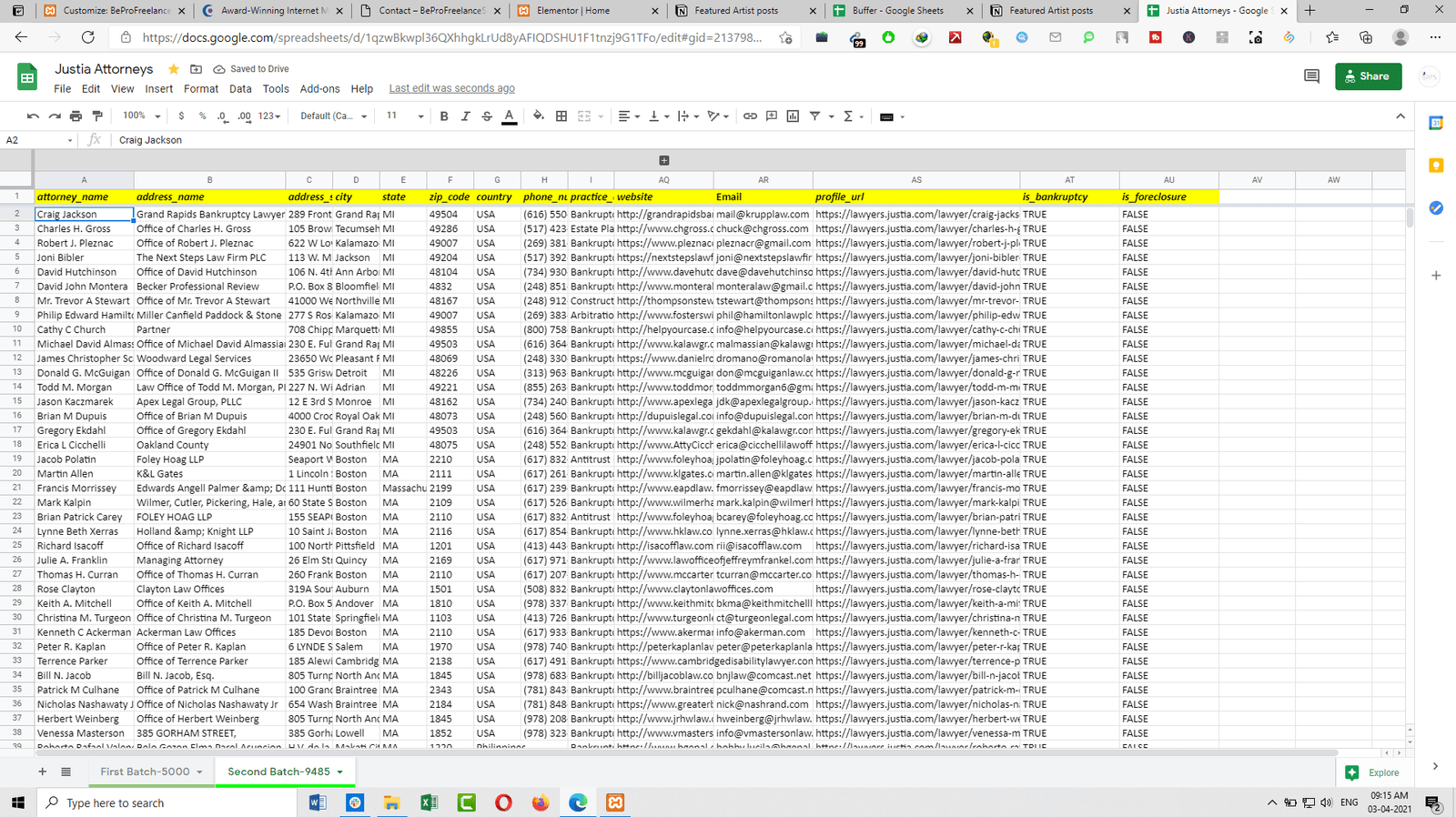Expand hidden columns with plus button

(664, 161)
